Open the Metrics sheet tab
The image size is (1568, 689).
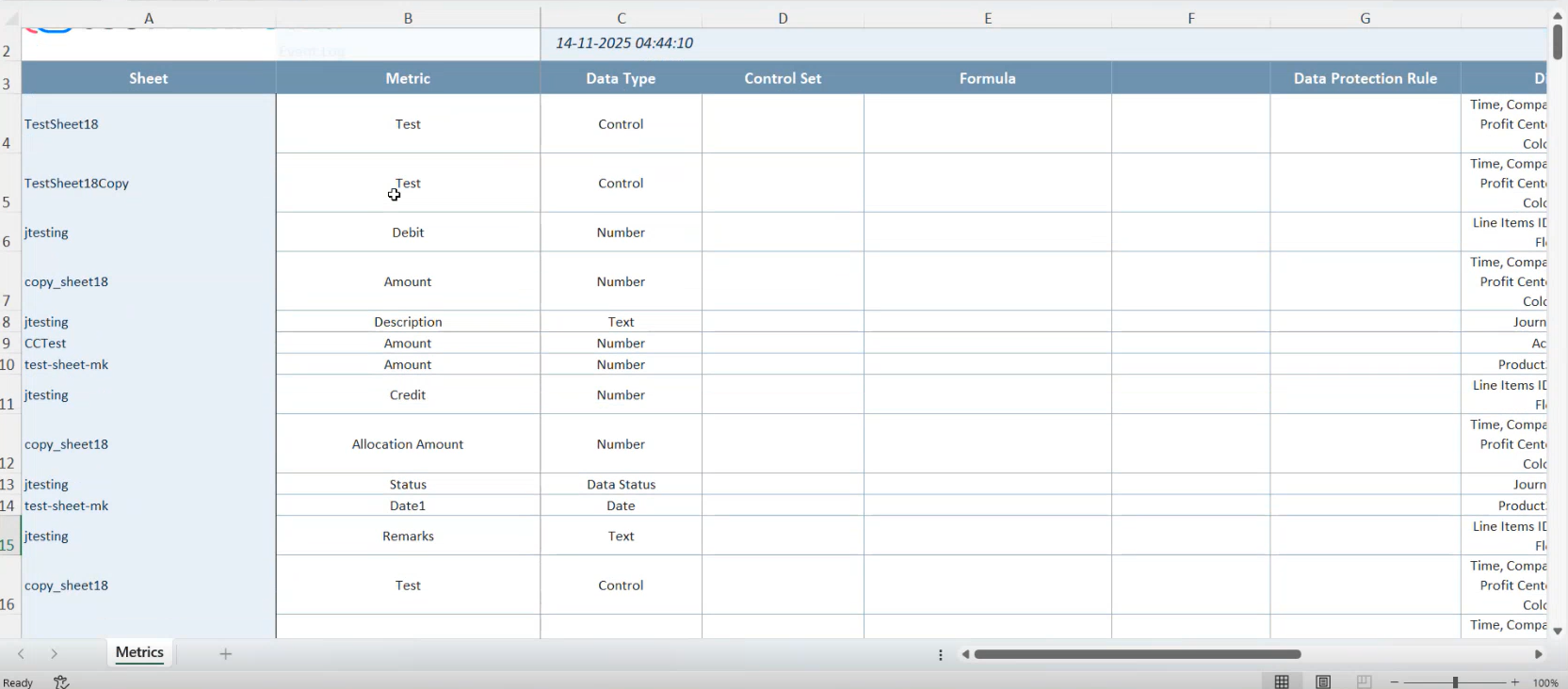(x=139, y=653)
